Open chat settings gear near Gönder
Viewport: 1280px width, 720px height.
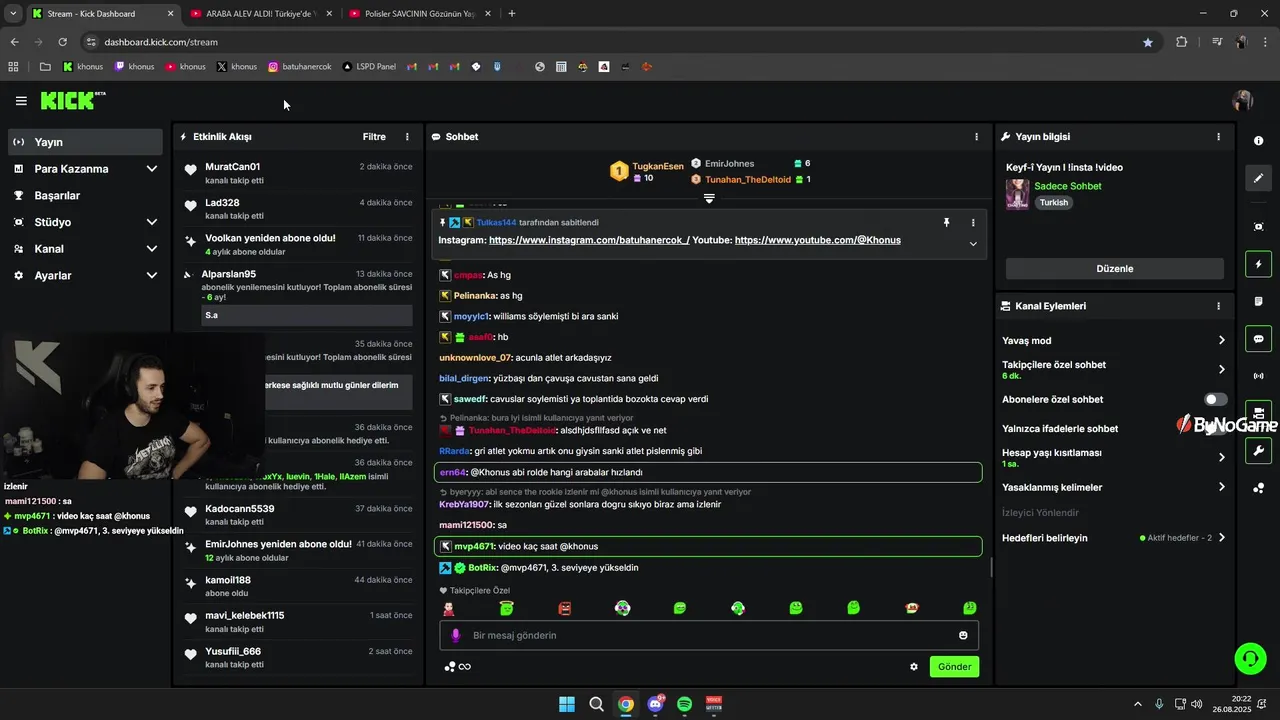(x=914, y=667)
